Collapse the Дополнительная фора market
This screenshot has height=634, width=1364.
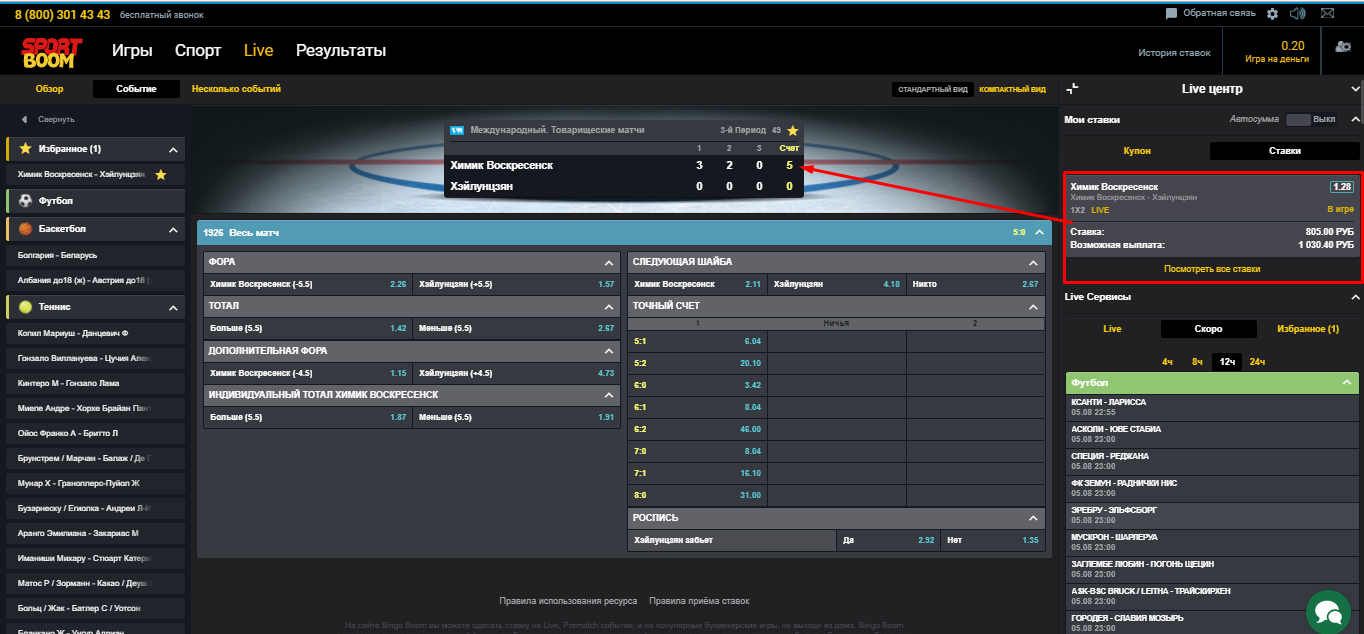click(609, 351)
